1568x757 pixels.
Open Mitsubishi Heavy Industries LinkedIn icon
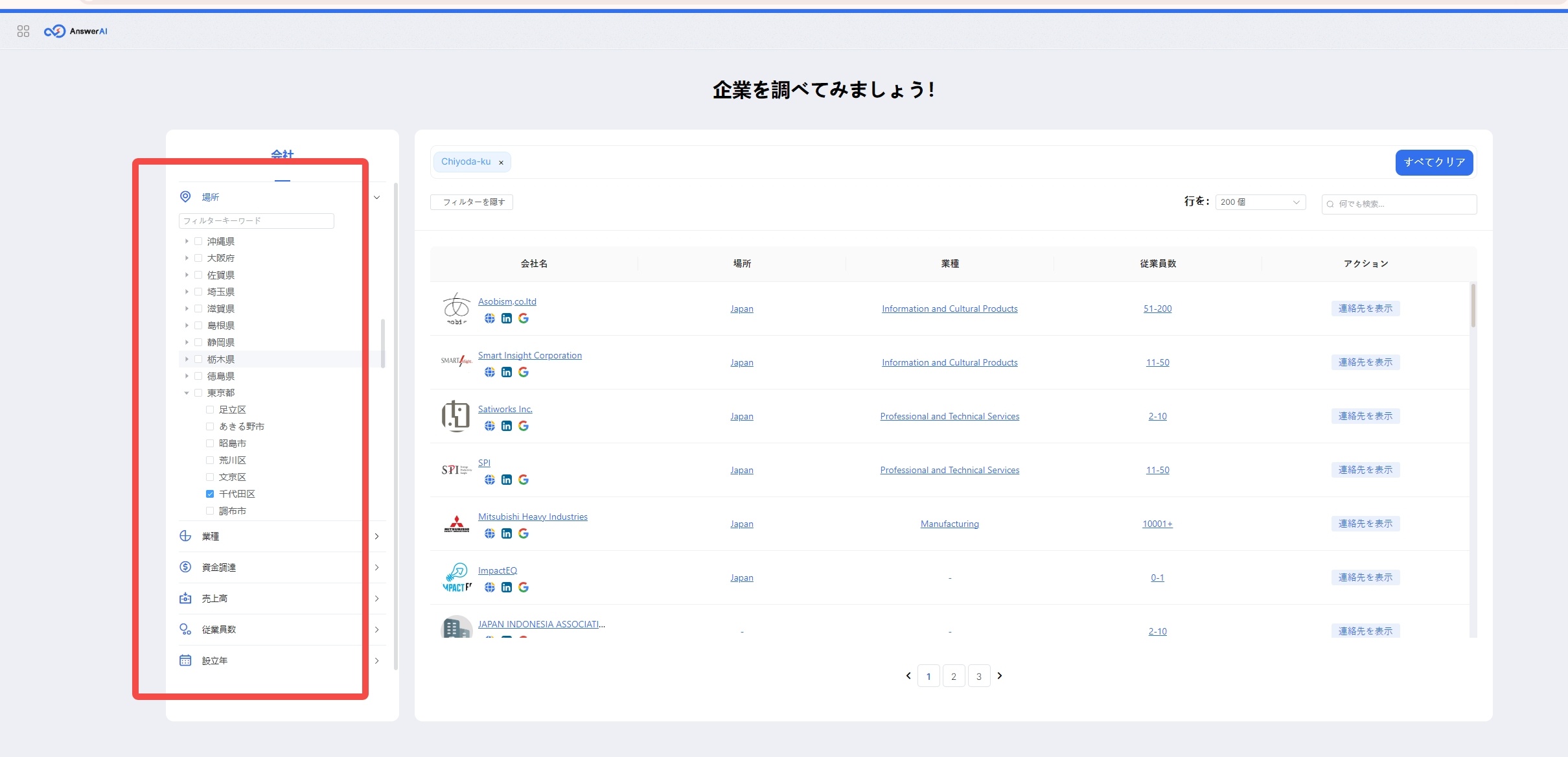click(507, 533)
